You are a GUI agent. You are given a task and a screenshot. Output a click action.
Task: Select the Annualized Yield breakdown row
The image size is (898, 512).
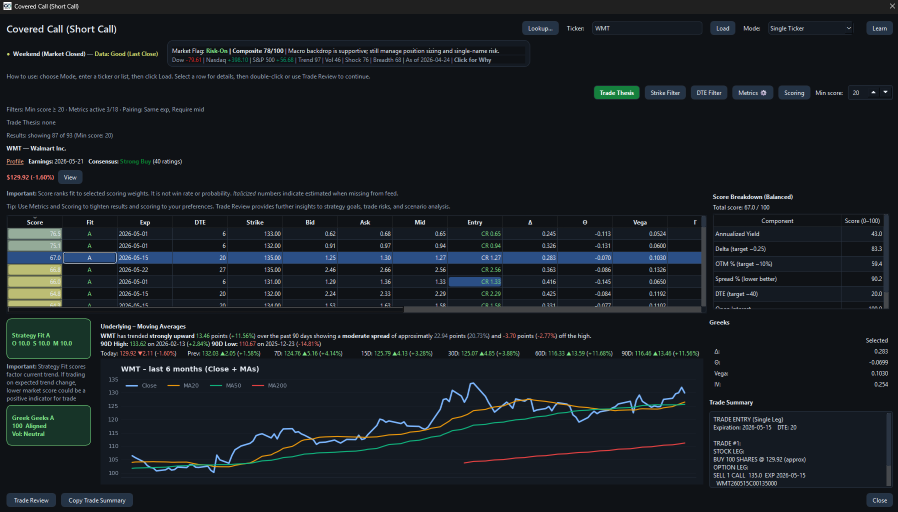click(x=798, y=234)
